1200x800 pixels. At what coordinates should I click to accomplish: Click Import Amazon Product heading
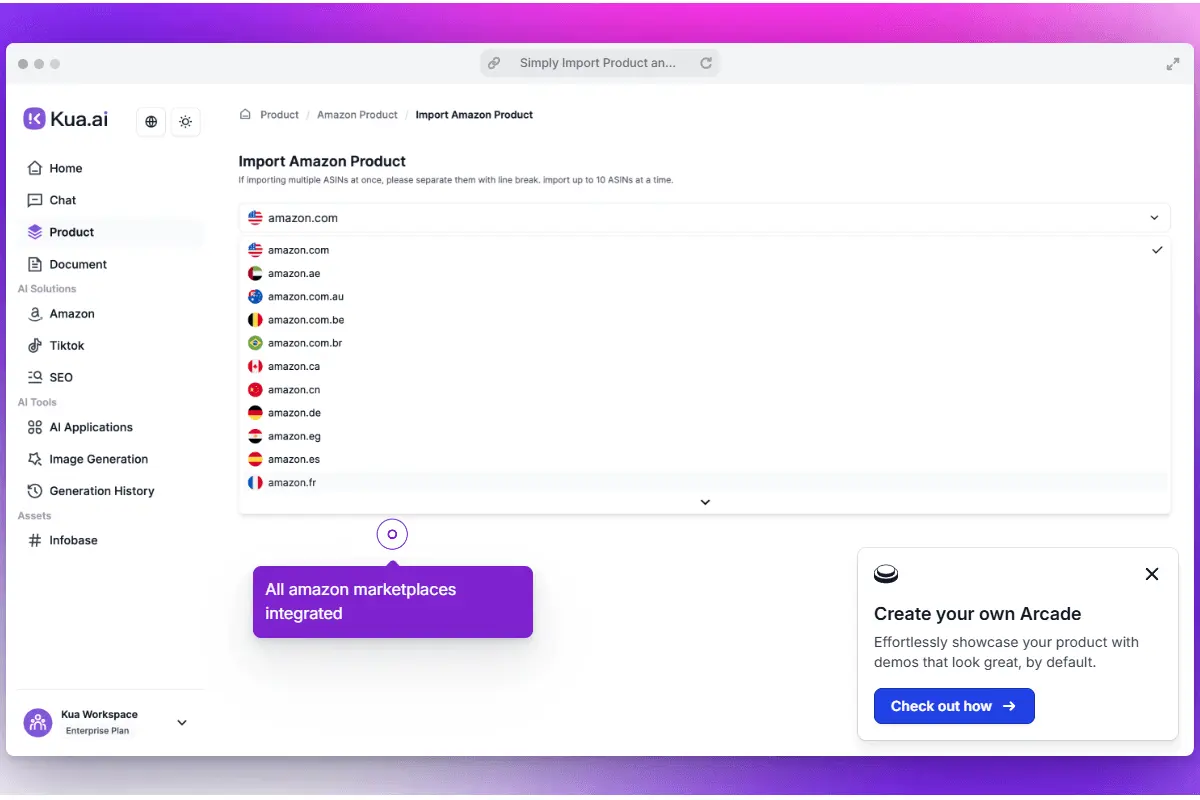tap(322, 161)
